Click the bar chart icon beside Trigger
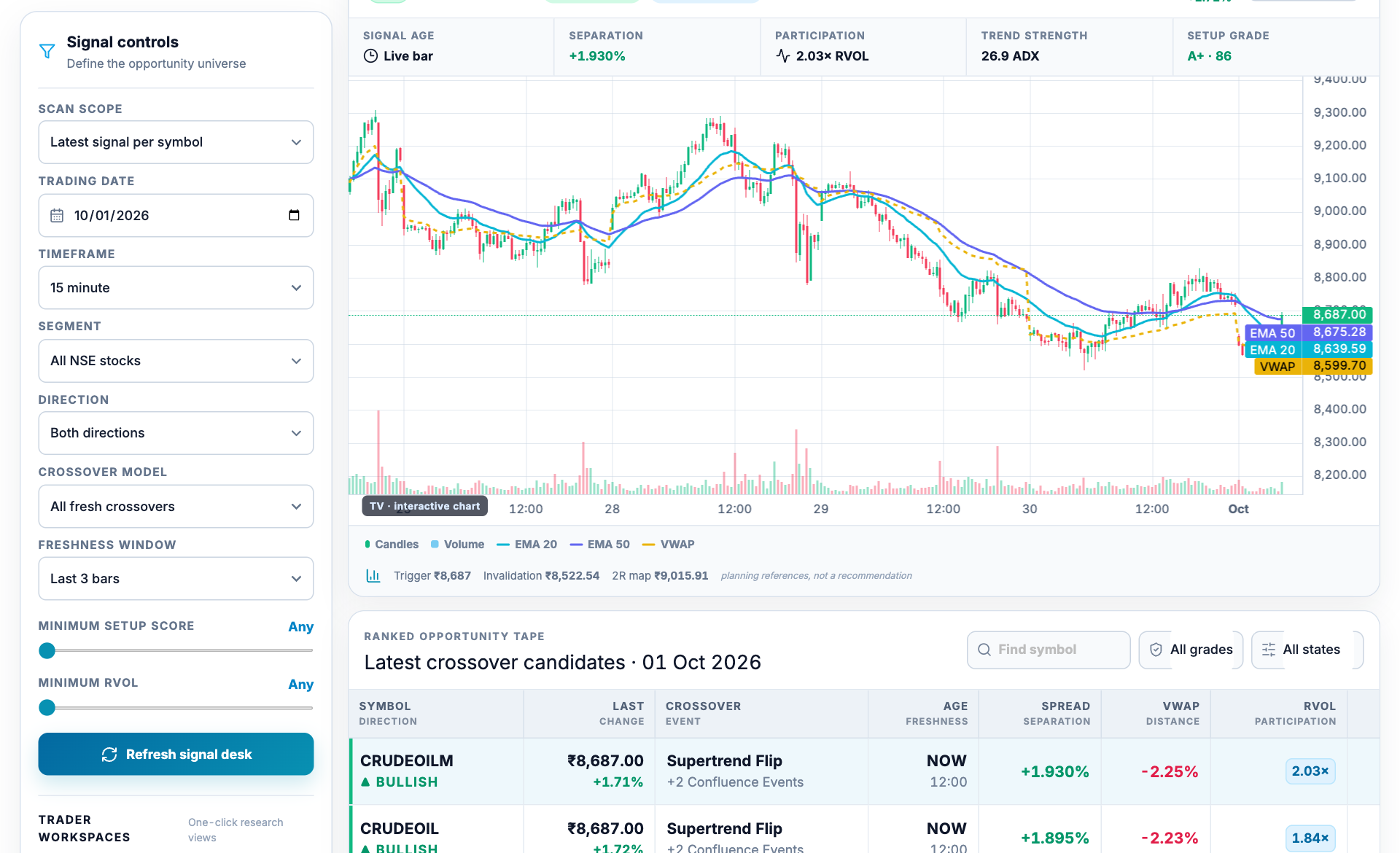This screenshot has width=1400, height=853. 373,575
